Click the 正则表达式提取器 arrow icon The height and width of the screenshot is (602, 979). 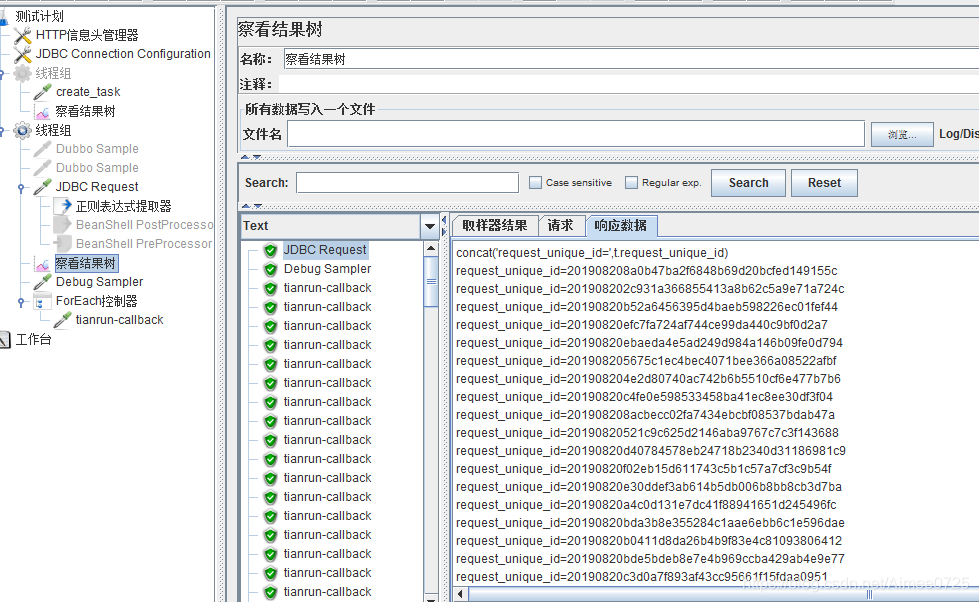point(62,205)
